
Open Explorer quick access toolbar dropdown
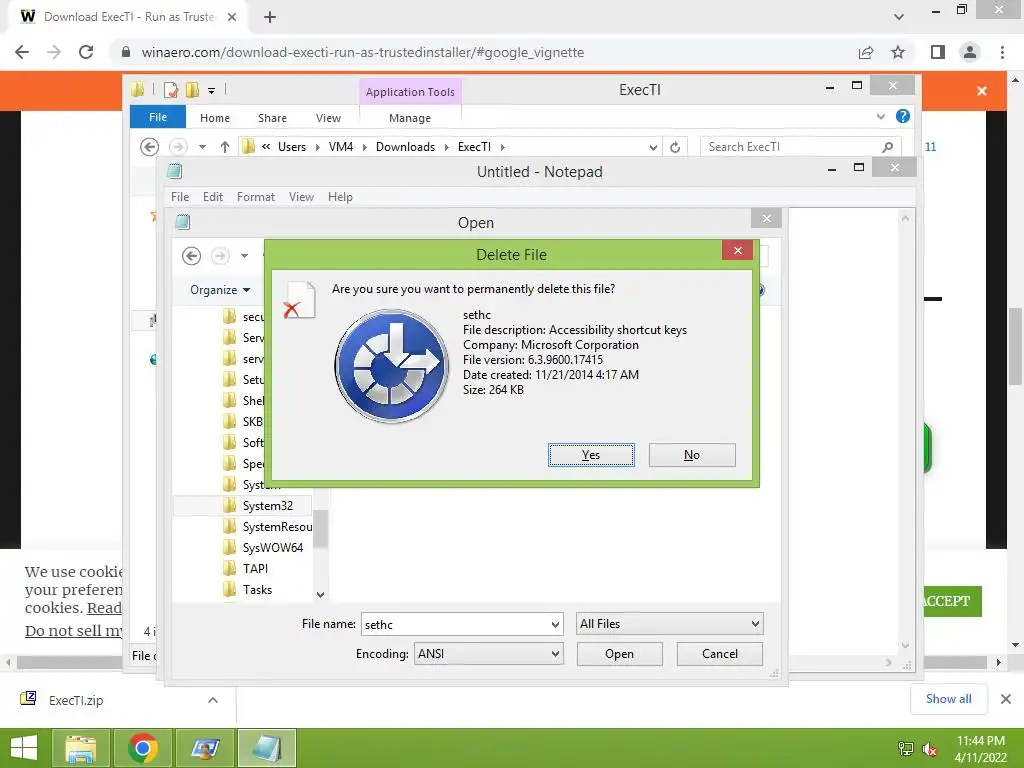pos(212,91)
